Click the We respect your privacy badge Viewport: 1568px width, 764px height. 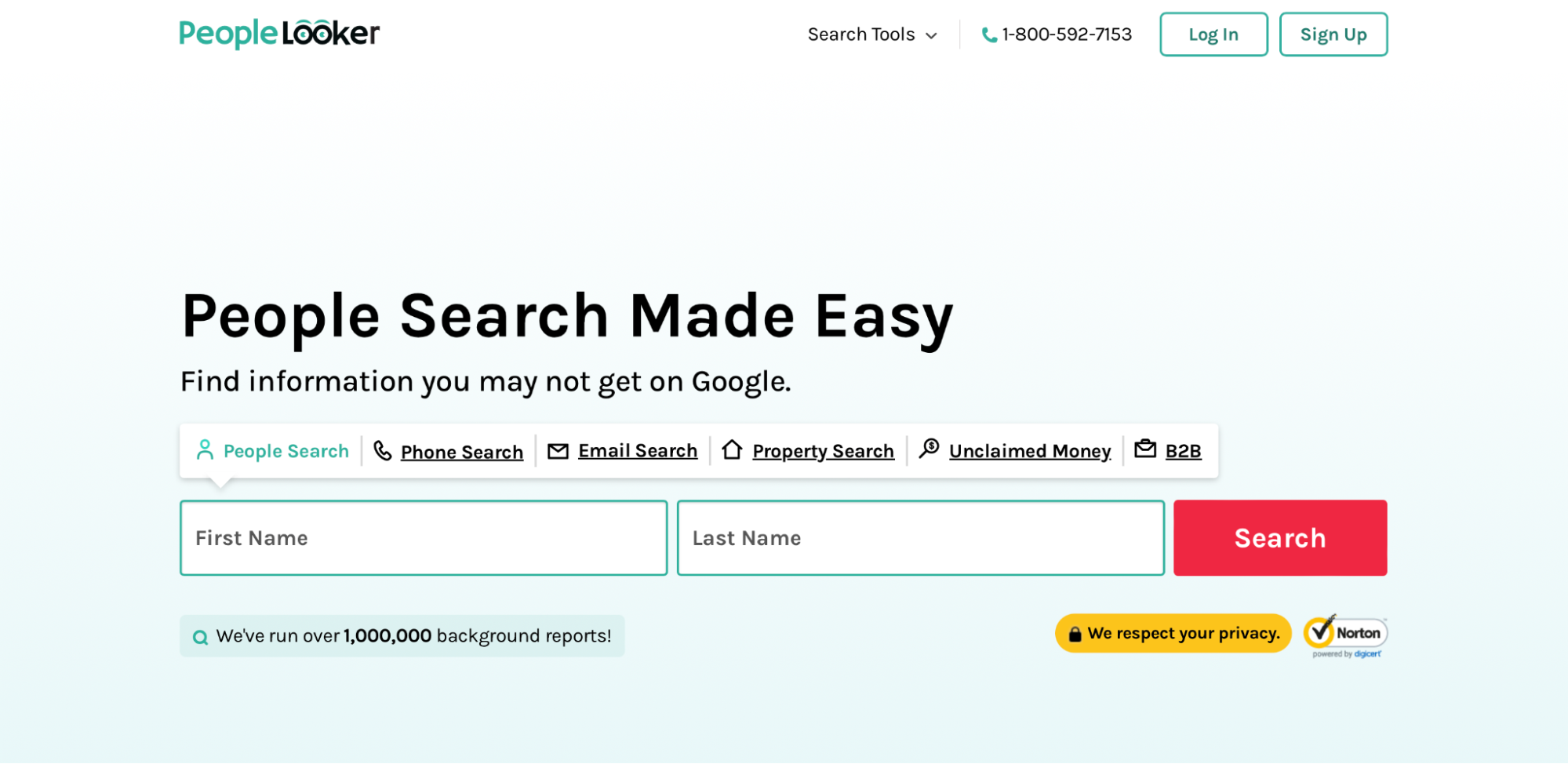pyautogui.click(x=1173, y=634)
